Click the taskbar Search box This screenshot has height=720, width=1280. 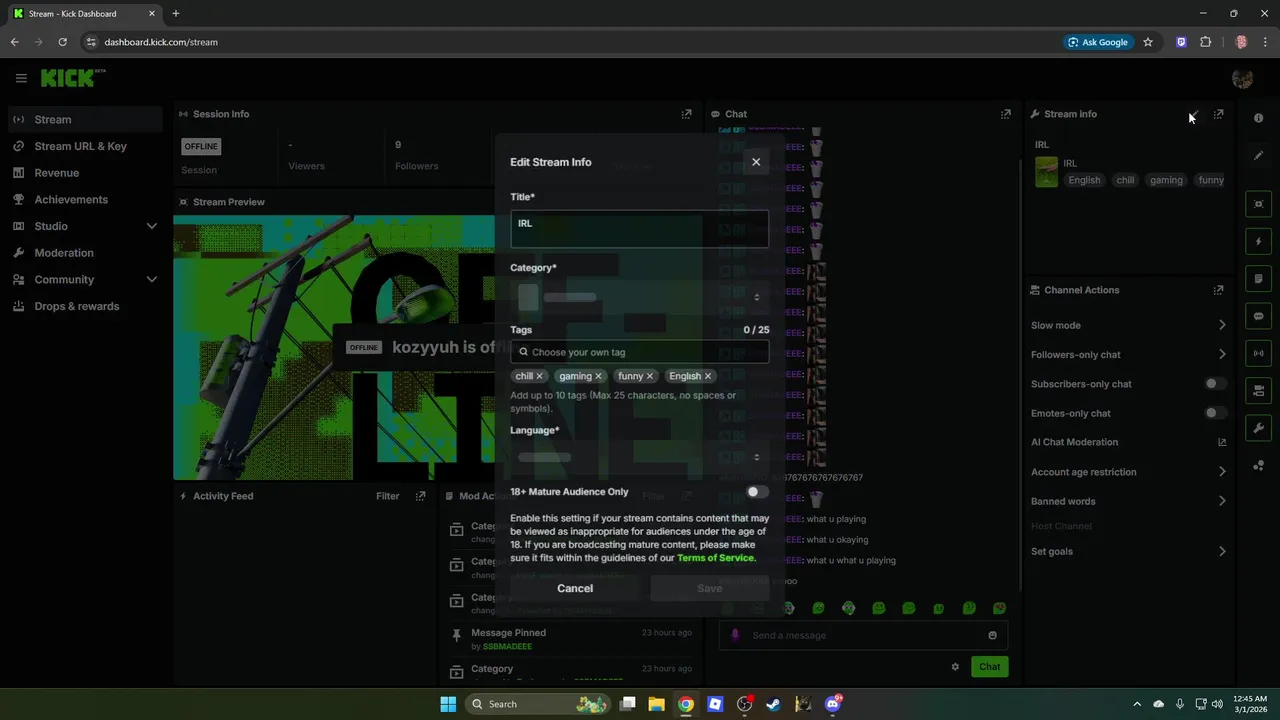(539, 704)
